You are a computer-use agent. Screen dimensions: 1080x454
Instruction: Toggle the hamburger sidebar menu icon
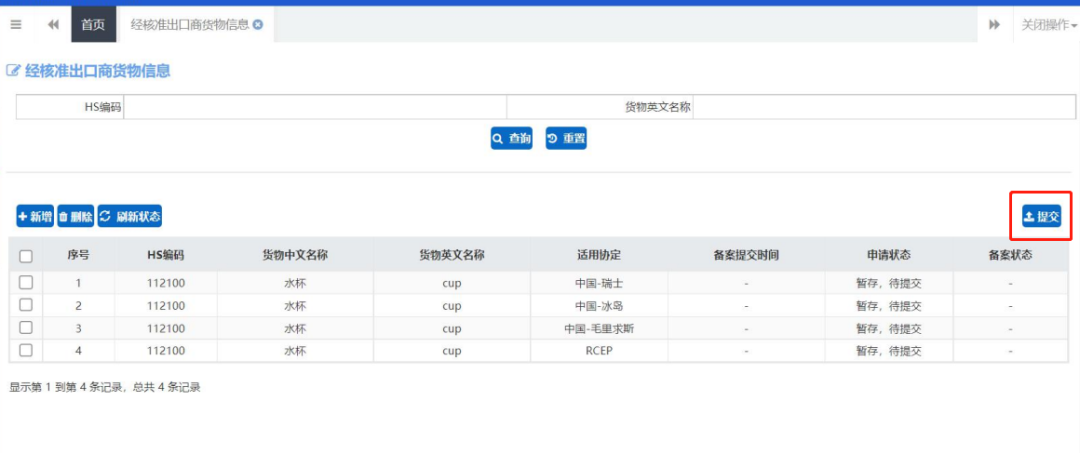coord(16,25)
